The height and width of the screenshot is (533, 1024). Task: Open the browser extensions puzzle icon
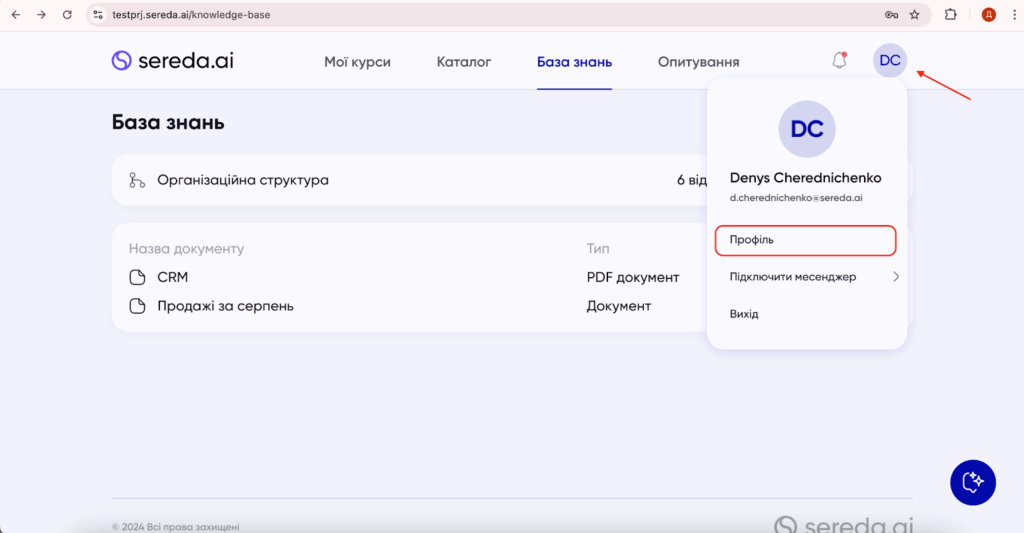pos(950,15)
